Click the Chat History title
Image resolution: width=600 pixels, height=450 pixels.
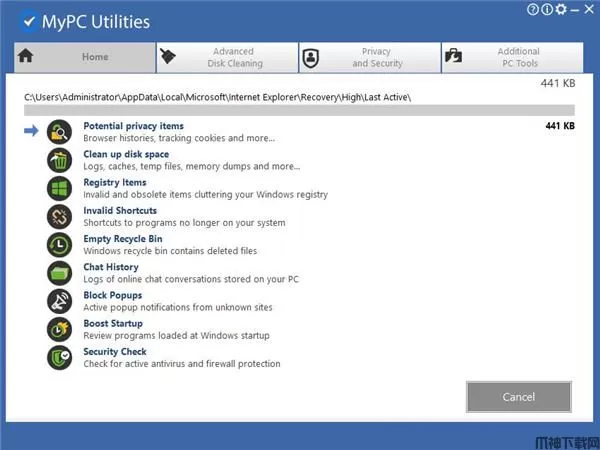tap(111, 267)
